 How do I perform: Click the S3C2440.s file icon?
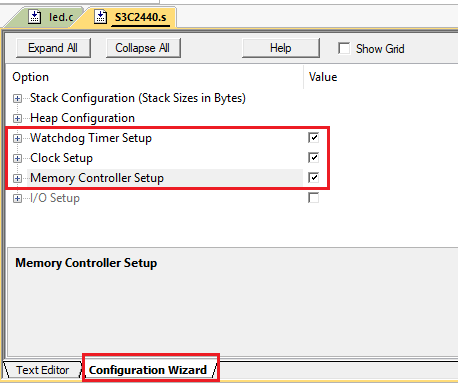(100, 17)
